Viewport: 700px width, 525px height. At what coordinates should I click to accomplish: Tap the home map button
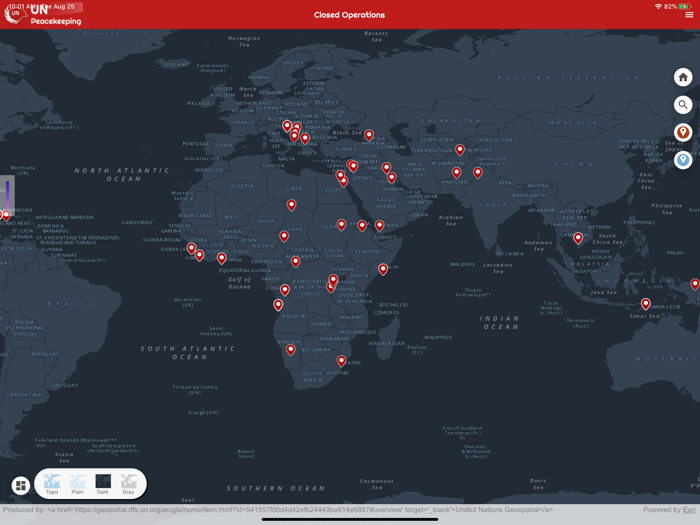(x=683, y=77)
